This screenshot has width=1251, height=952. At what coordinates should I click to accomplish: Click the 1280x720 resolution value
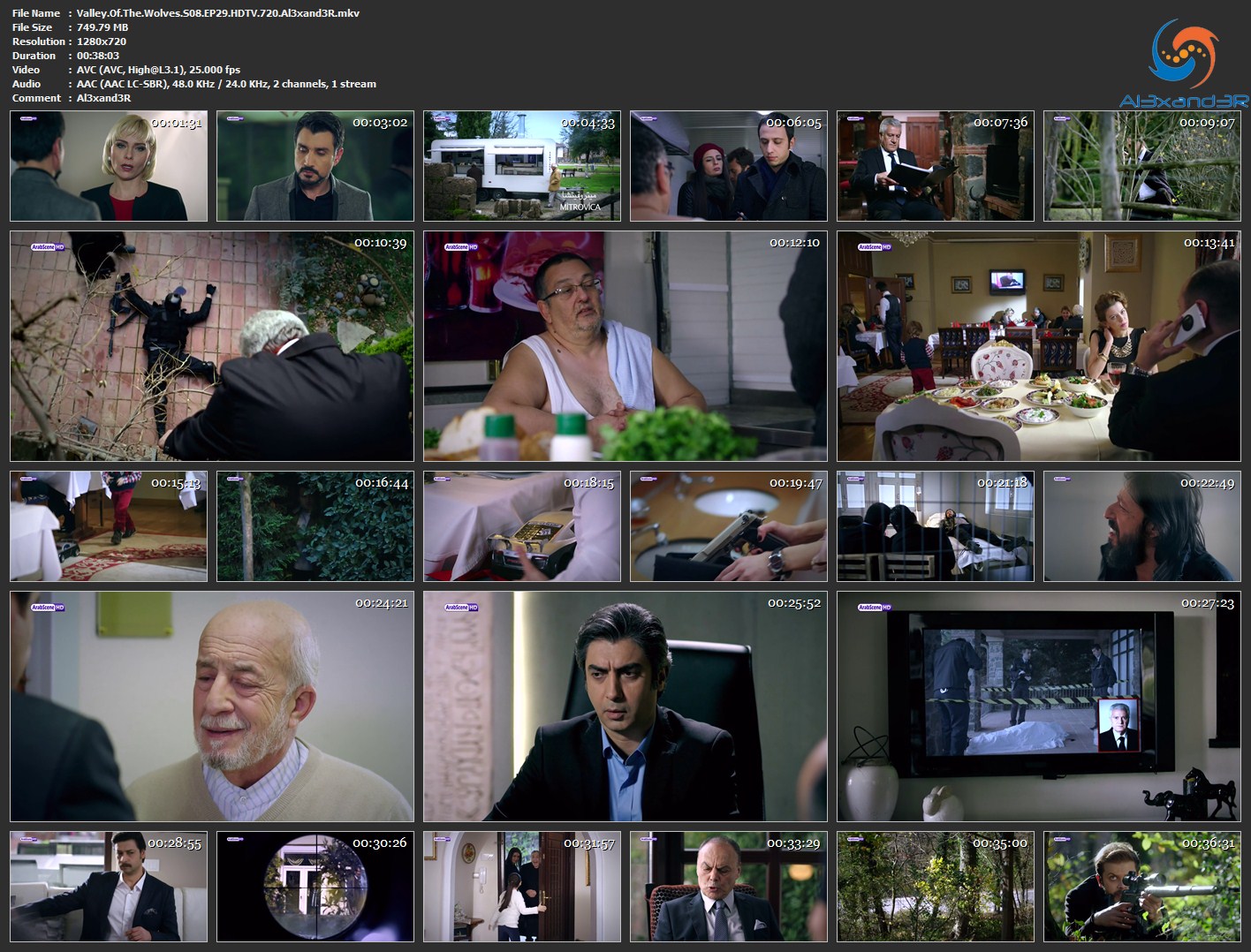tap(102, 42)
